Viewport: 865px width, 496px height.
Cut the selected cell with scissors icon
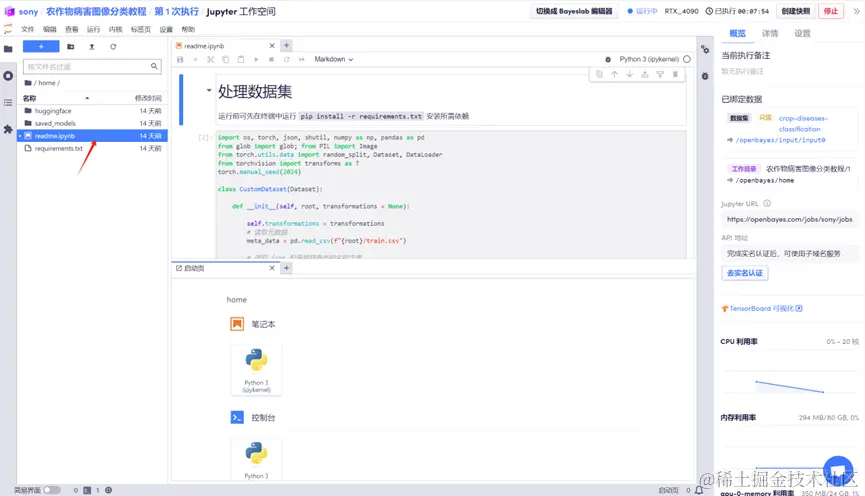point(210,60)
